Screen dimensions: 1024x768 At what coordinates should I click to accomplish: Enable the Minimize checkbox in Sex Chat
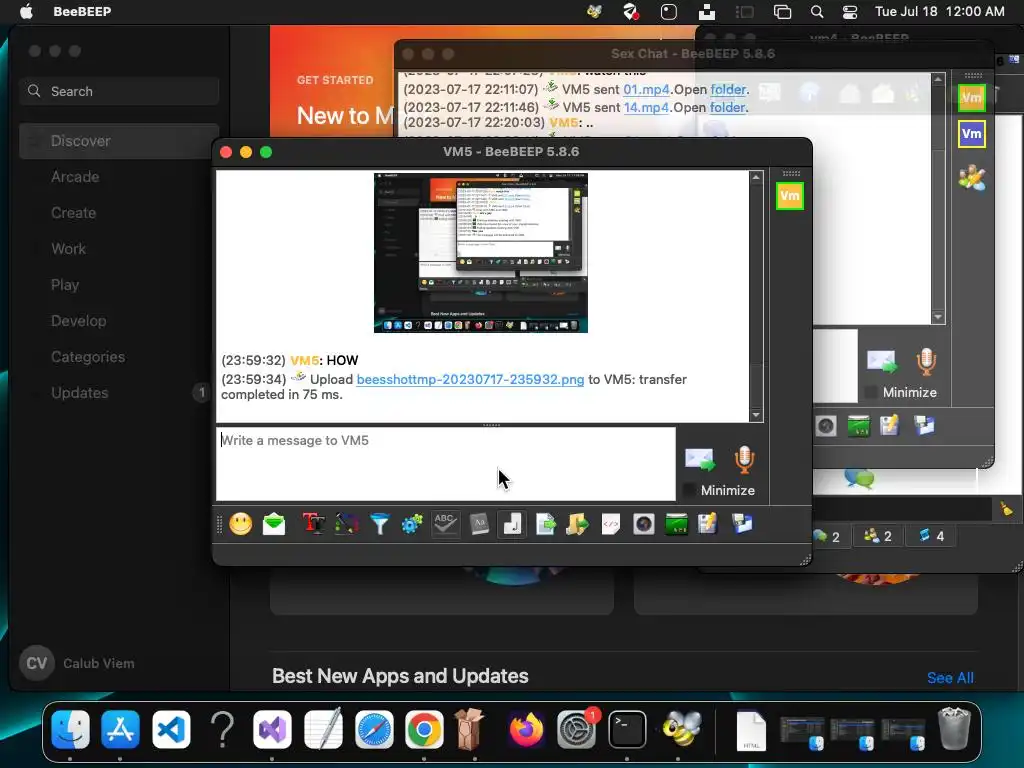(x=871, y=392)
